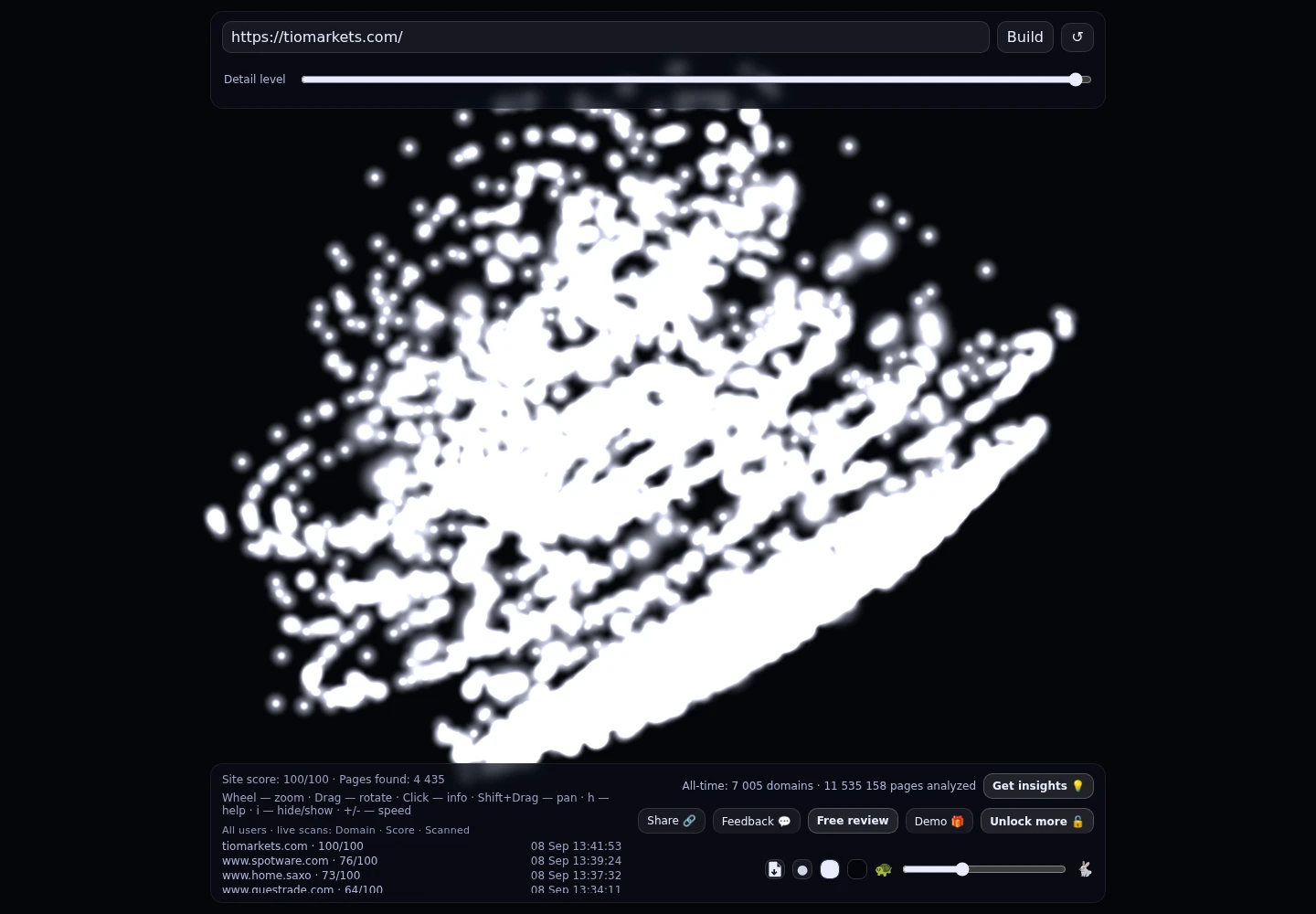Focus the URL input field
1316x914 pixels.
[606, 37]
